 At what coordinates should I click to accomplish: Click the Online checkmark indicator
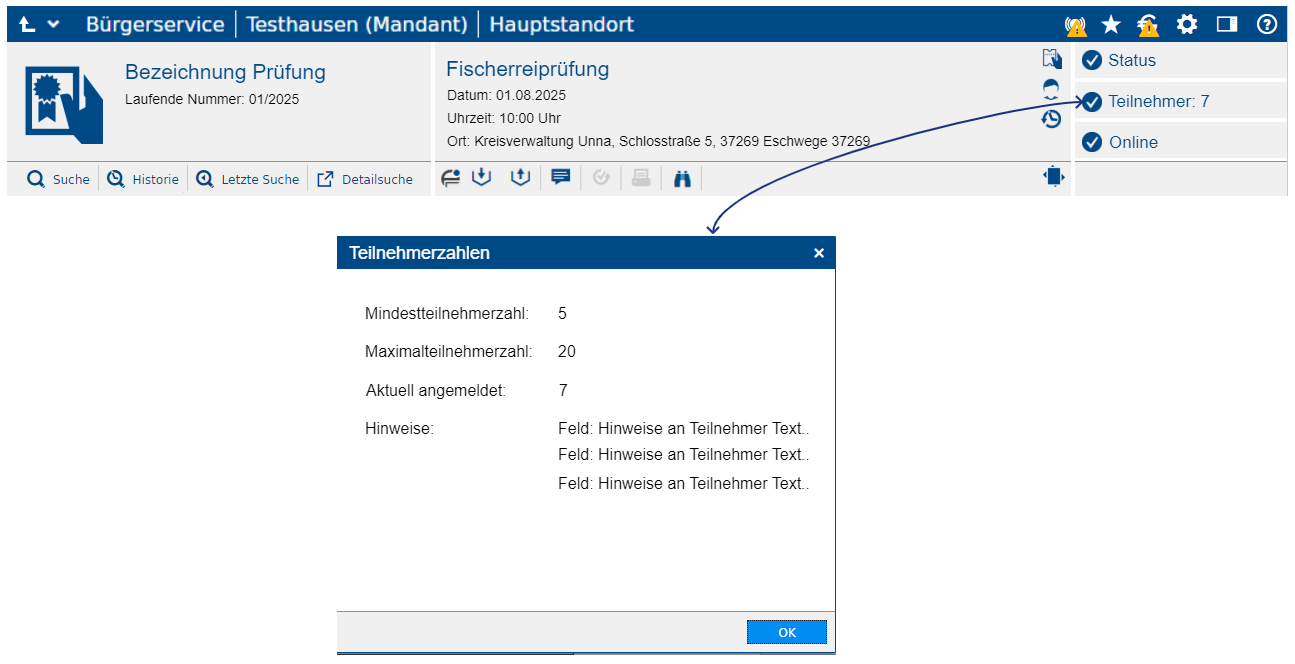1092,142
